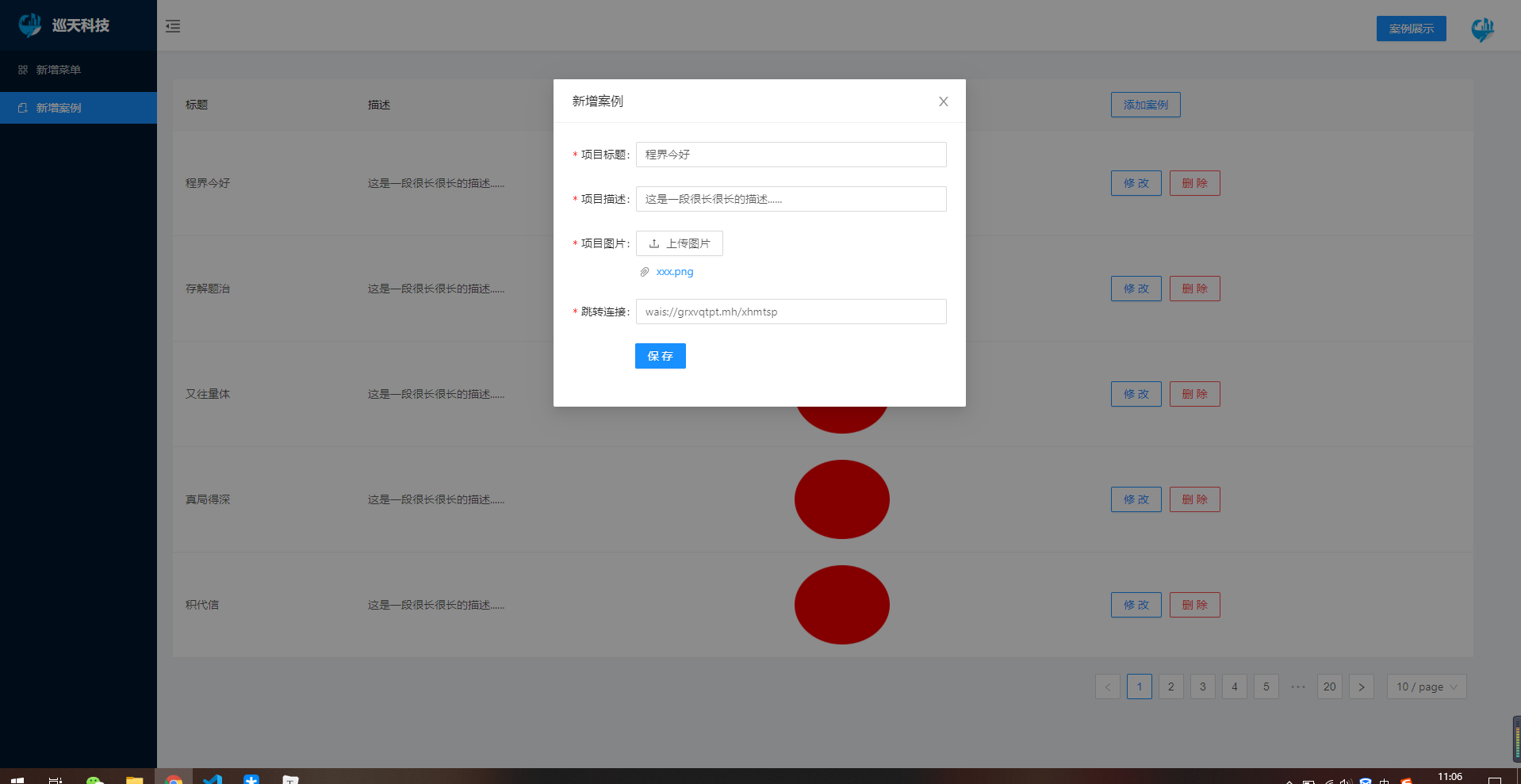Image resolution: width=1521 pixels, height=784 pixels.
Task: Click the Chrome icon in taskbar
Action: (174, 778)
